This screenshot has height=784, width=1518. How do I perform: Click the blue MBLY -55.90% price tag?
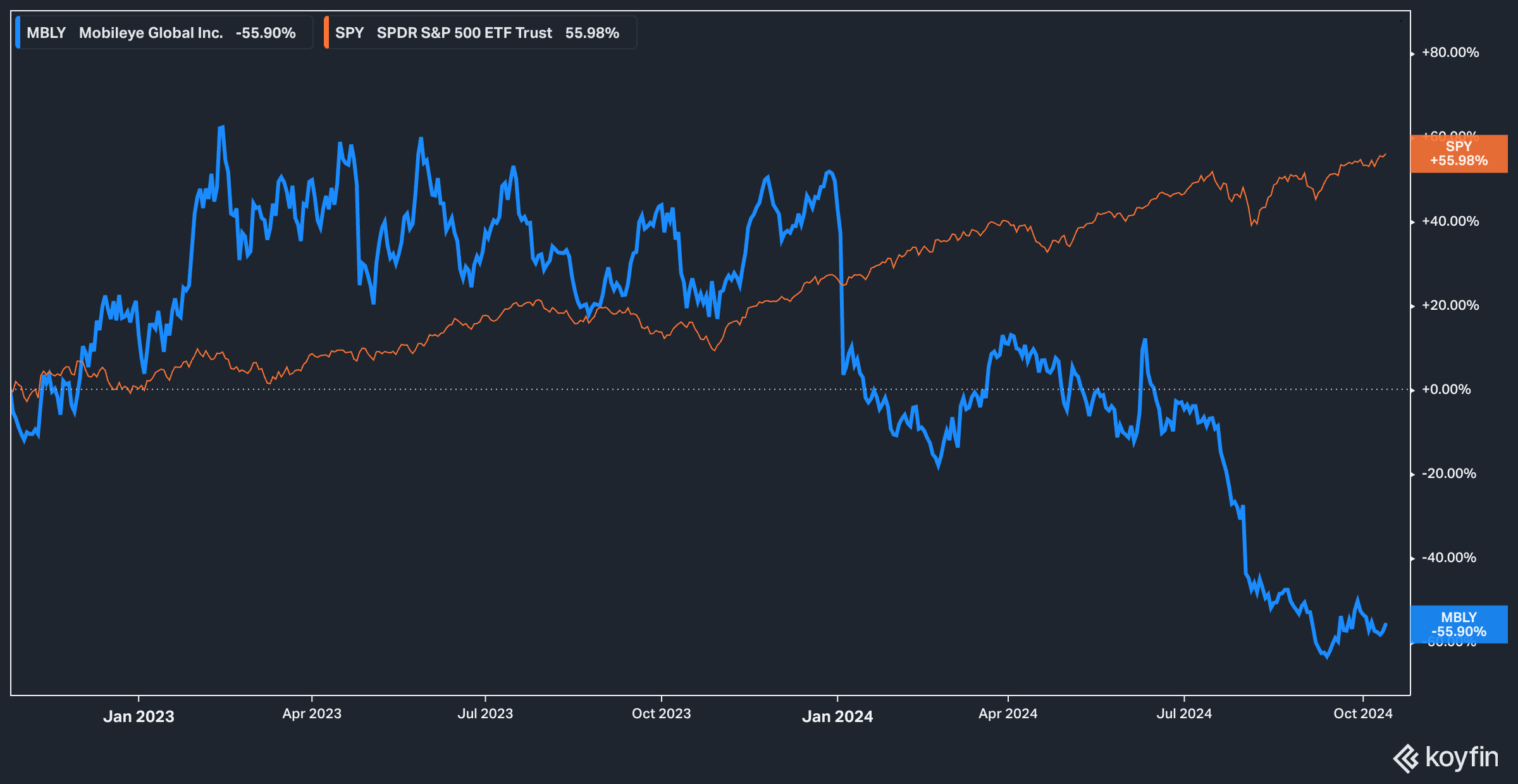click(1459, 625)
